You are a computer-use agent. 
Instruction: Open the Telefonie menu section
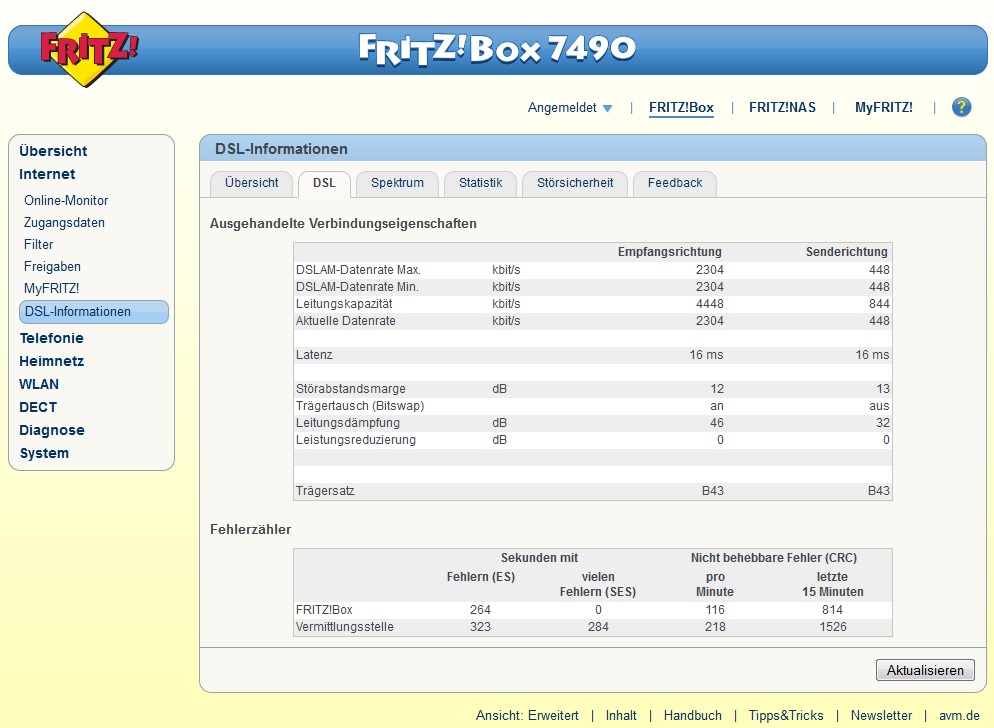click(x=51, y=338)
